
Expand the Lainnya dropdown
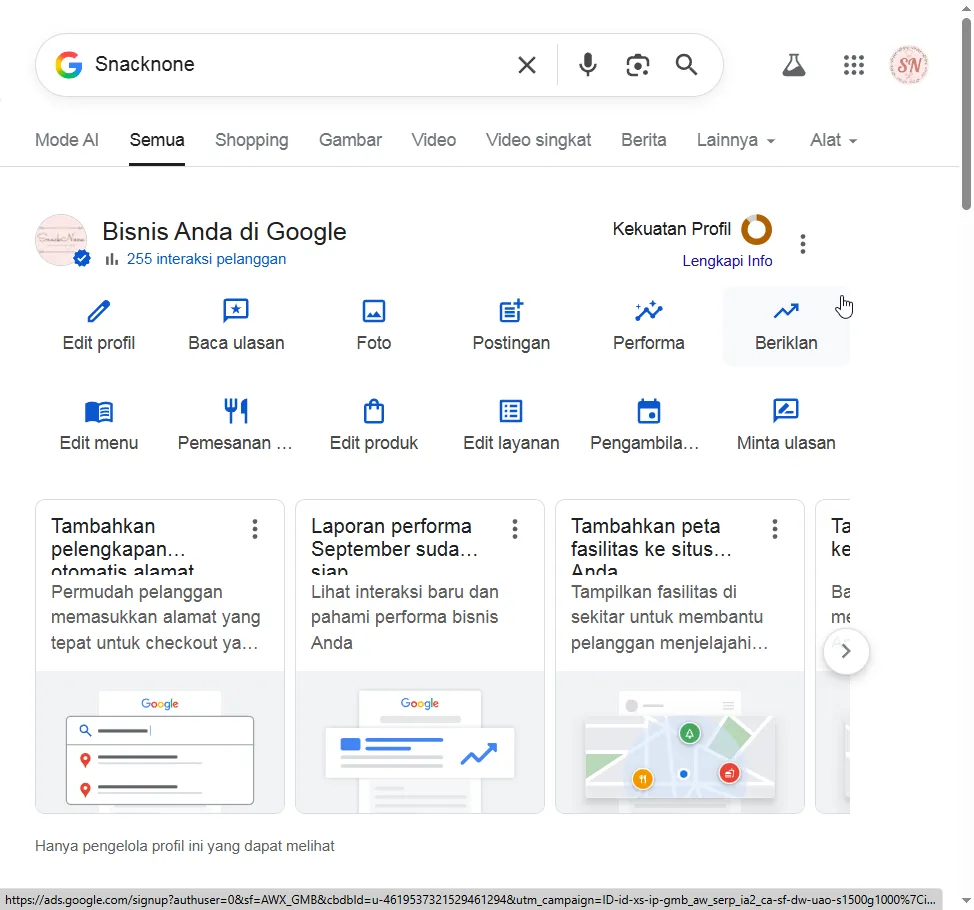click(735, 140)
